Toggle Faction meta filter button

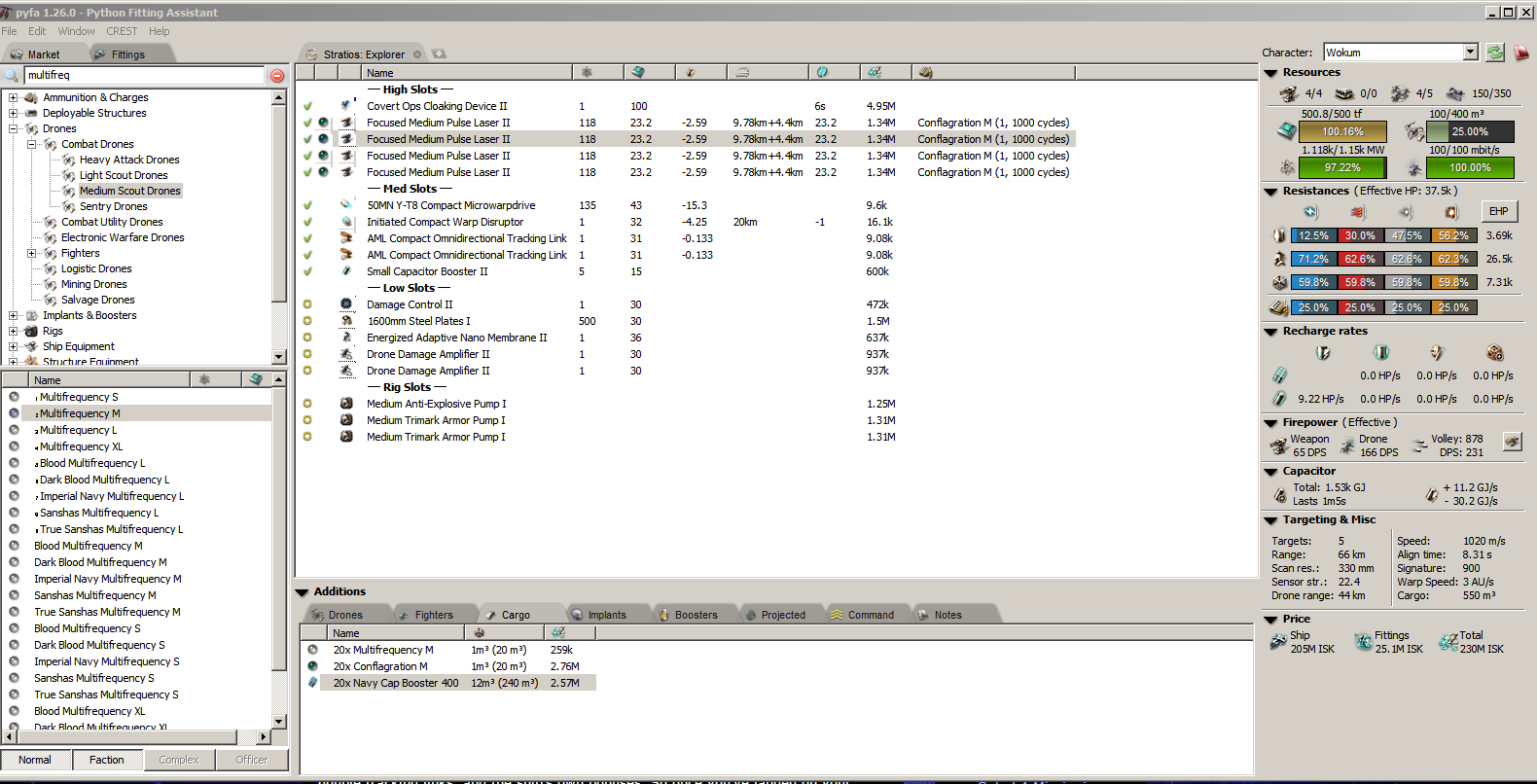[107, 760]
